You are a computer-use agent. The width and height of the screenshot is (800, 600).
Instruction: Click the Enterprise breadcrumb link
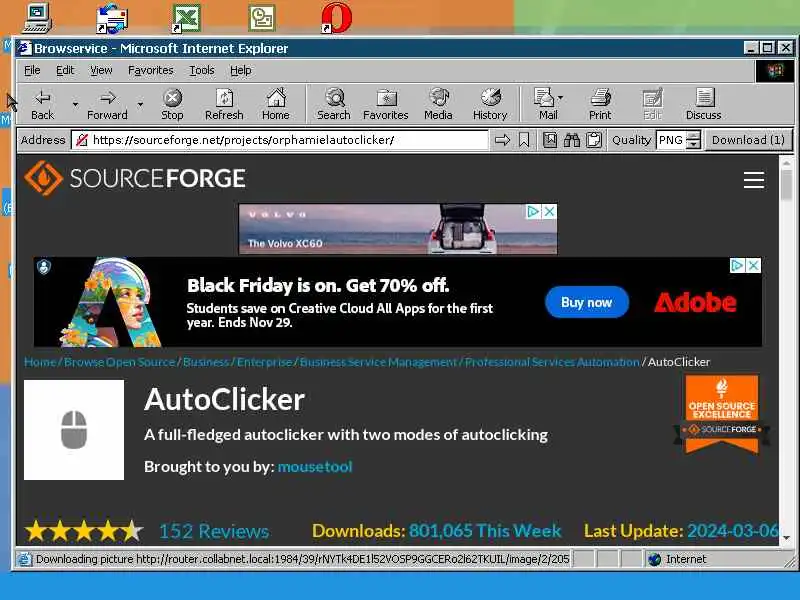[264, 362]
